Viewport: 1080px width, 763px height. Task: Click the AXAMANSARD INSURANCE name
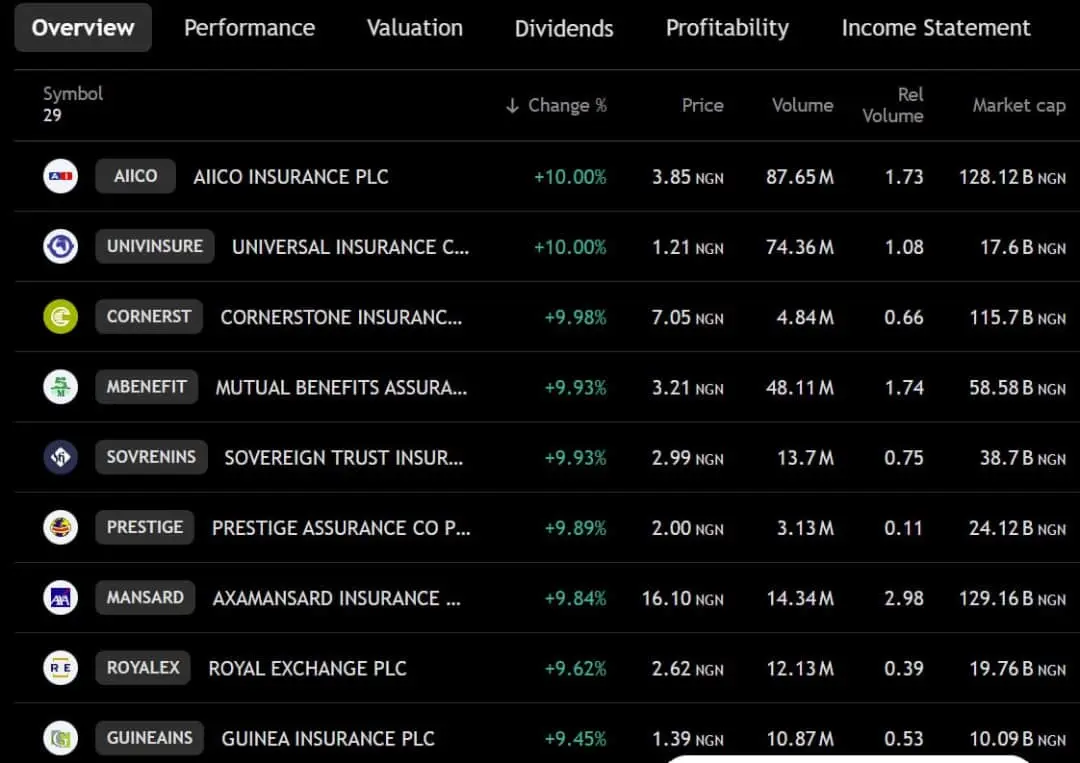[337, 598]
